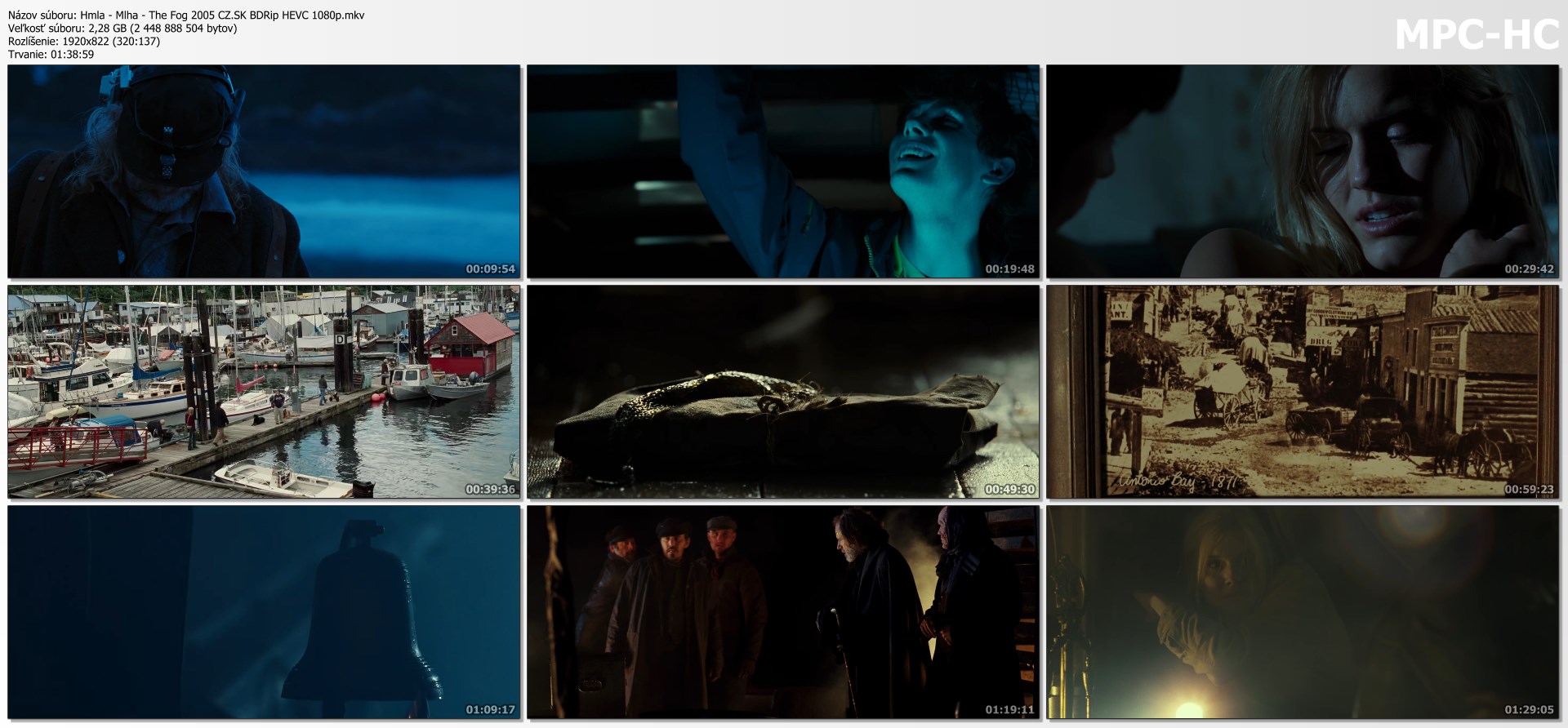The image size is (1568, 728).
Task: Select the laughing woman in teal light thumbnail
Action: (x=783, y=171)
